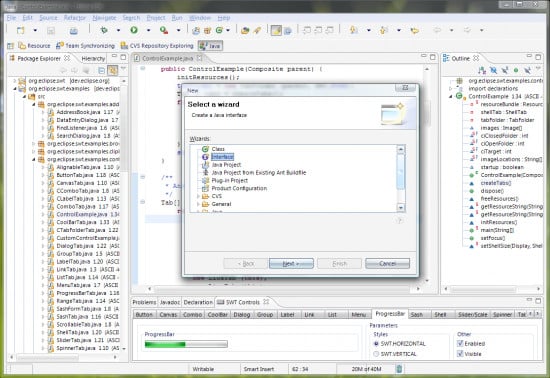Image resolution: width=550 pixels, height=378 pixels.
Task: Click the Last Edit Location icon
Action: point(415,31)
